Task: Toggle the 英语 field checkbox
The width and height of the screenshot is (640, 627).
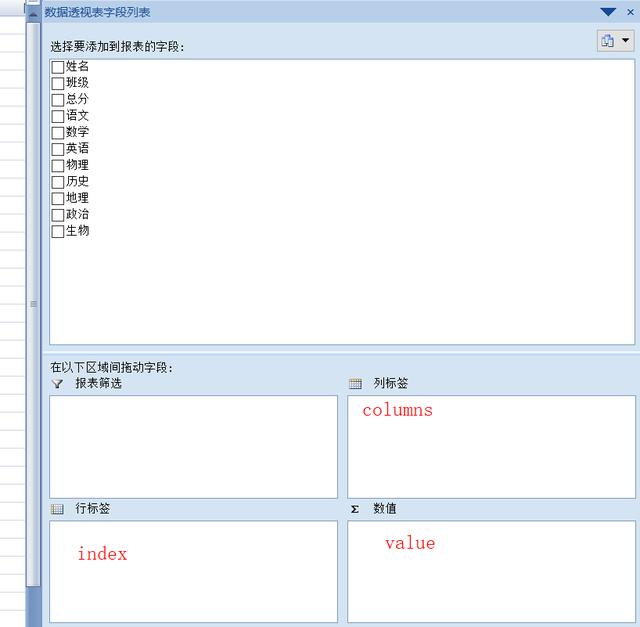Action: coord(58,149)
